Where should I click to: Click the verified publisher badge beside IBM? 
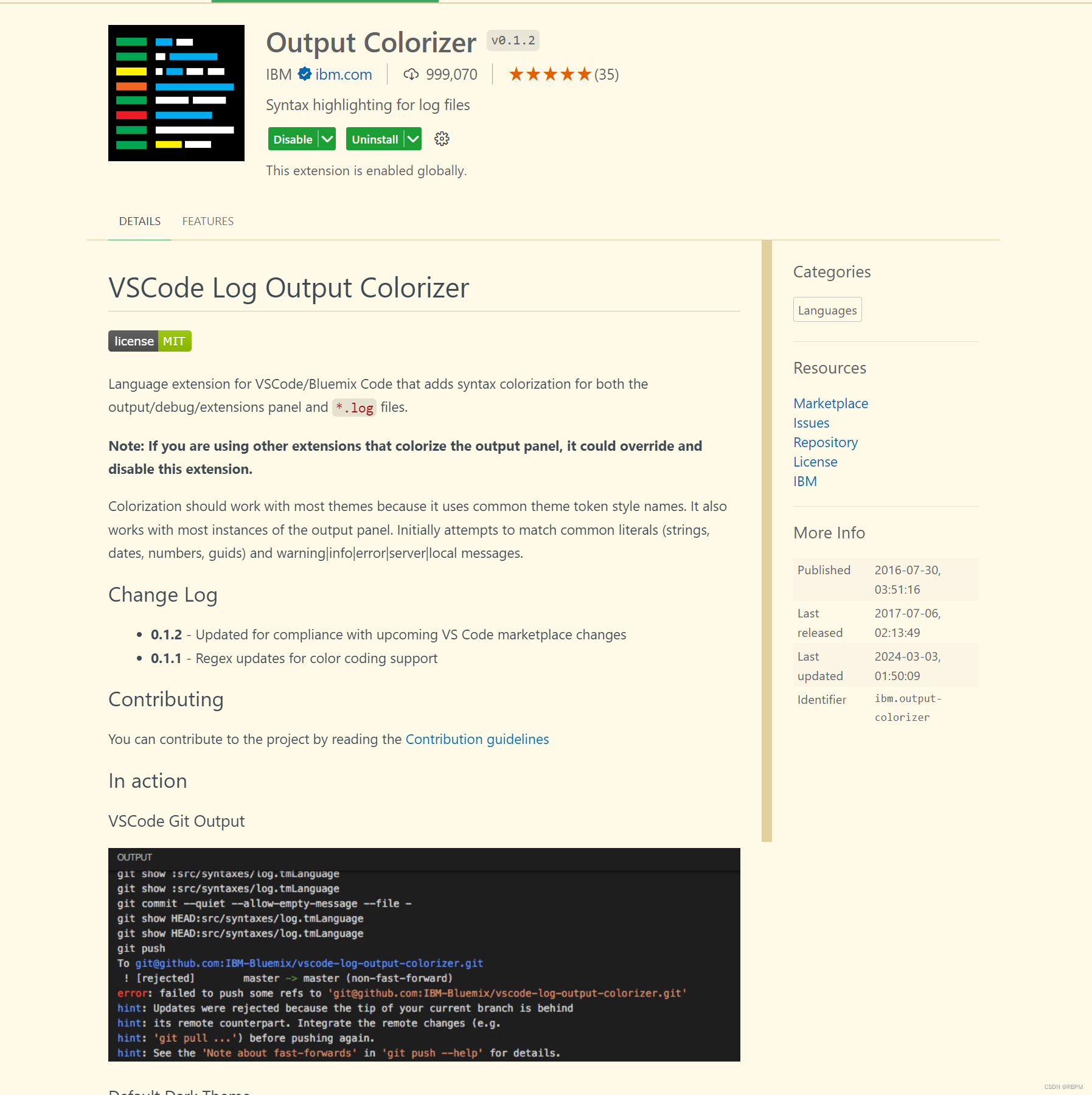pyautogui.click(x=304, y=74)
